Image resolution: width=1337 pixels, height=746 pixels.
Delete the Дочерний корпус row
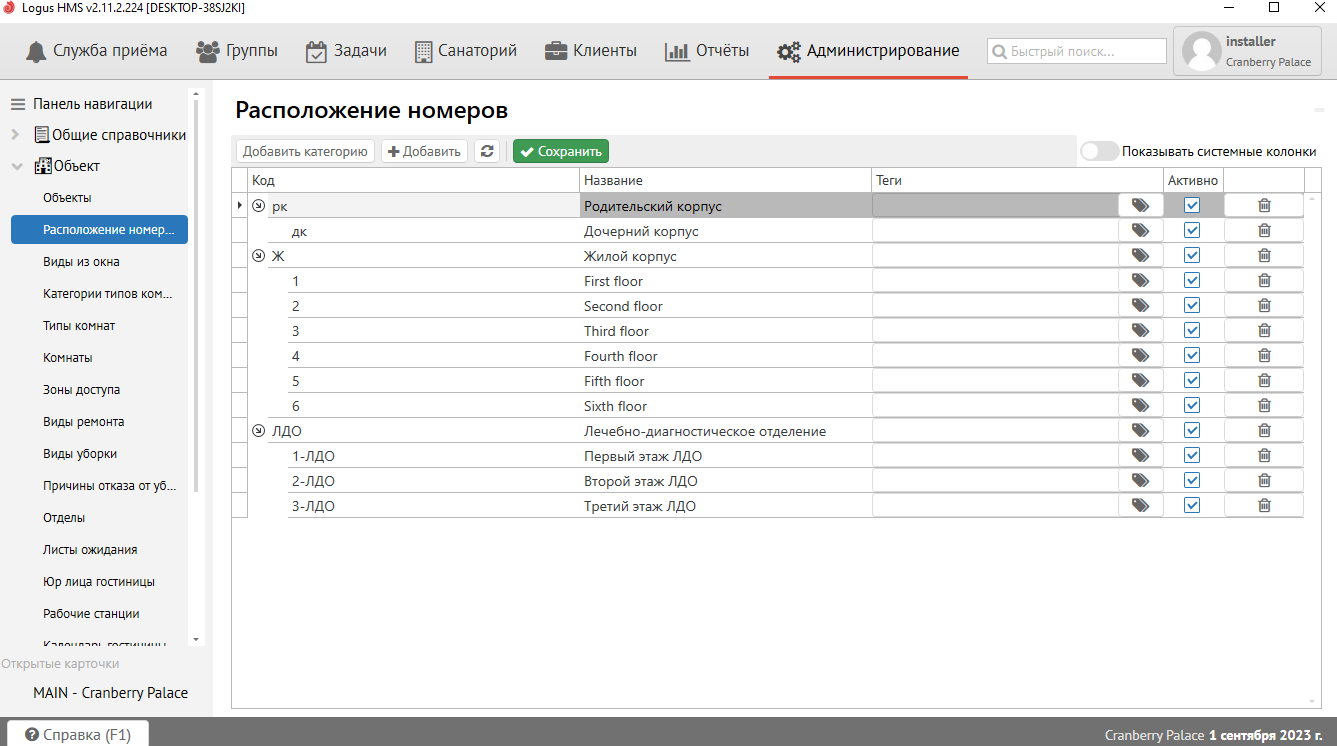pyautogui.click(x=1264, y=230)
